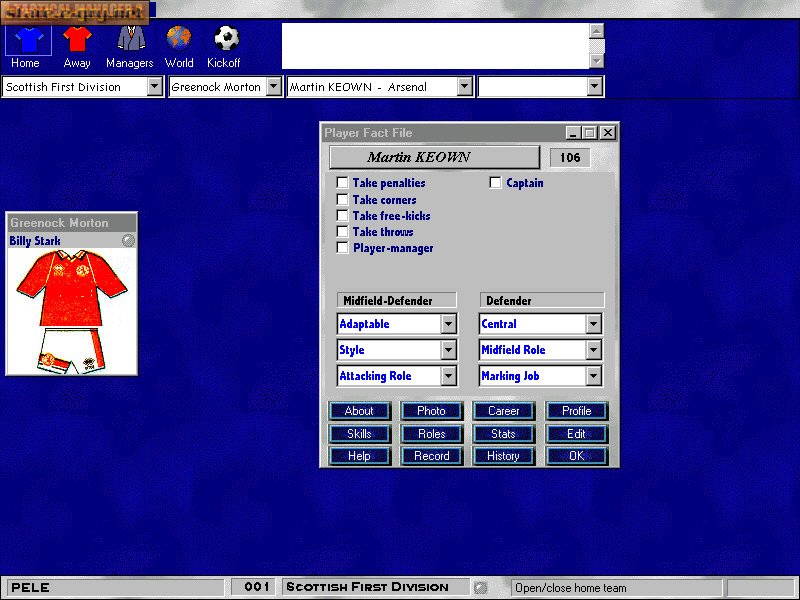Click the Billy Stark manager name
Viewport: 800px width, 600px height.
(35, 241)
